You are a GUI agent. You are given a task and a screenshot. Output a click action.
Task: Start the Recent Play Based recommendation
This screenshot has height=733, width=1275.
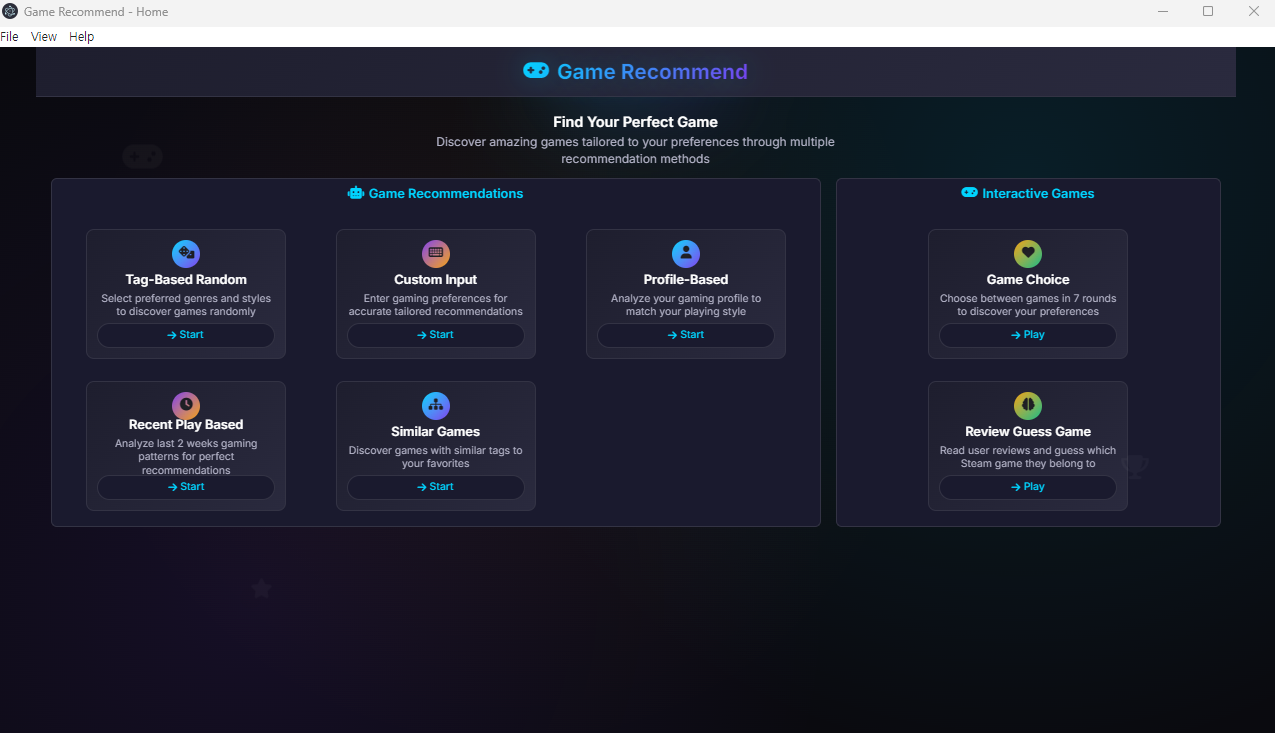(x=186, y=487)
